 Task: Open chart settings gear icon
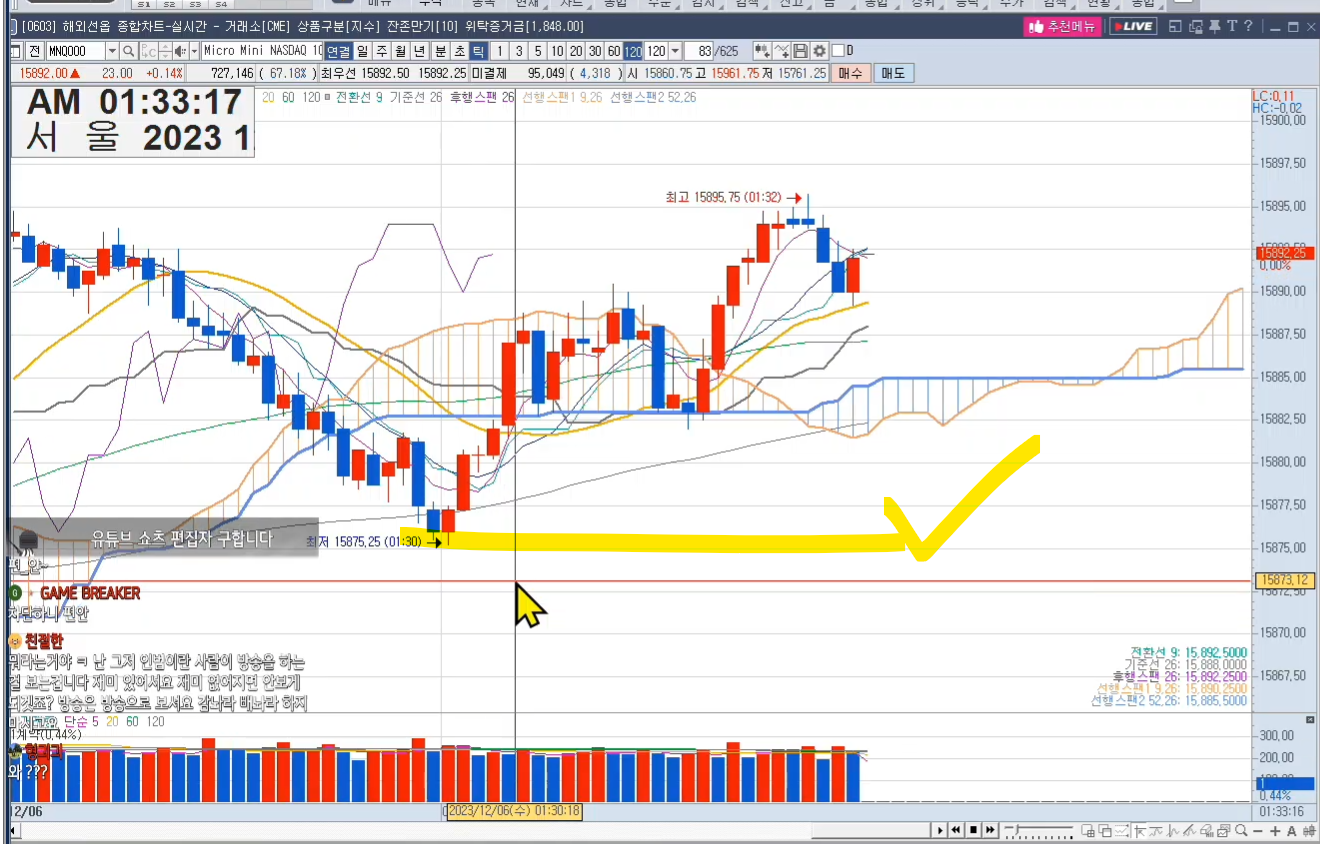pyautogui.click(x=819, y=51)
